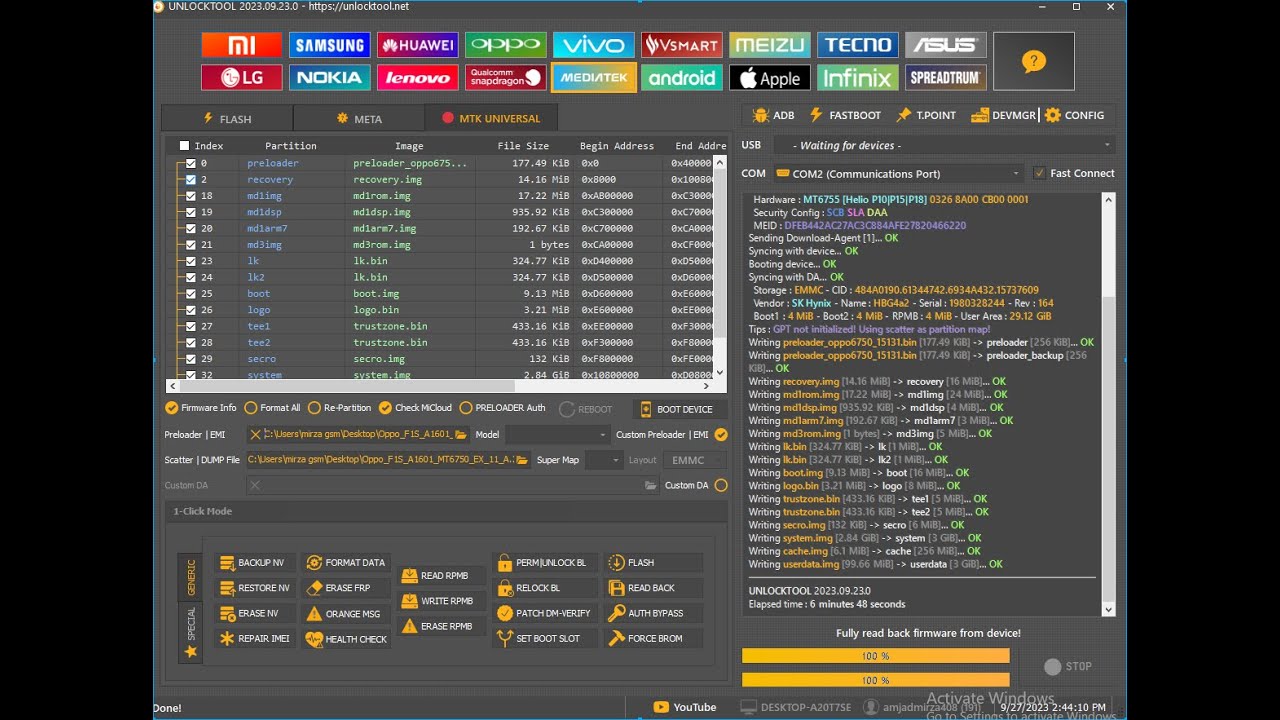Open the Layout EMMC dropdown
The height and width of the screenshot is (720, 1280).
[x=696, y=460]
